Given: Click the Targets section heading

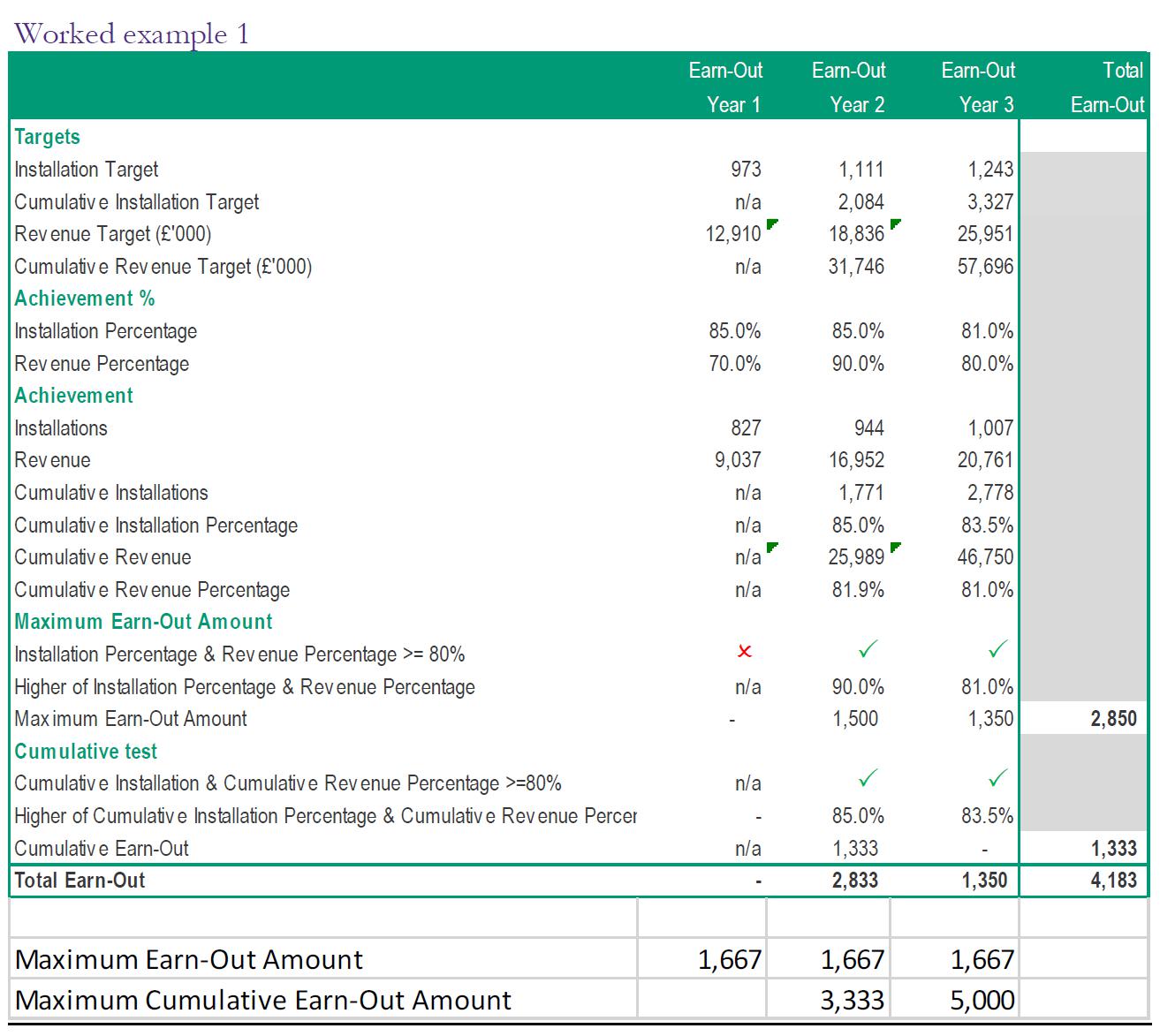Looking at the screenshot, I should 48,137.
